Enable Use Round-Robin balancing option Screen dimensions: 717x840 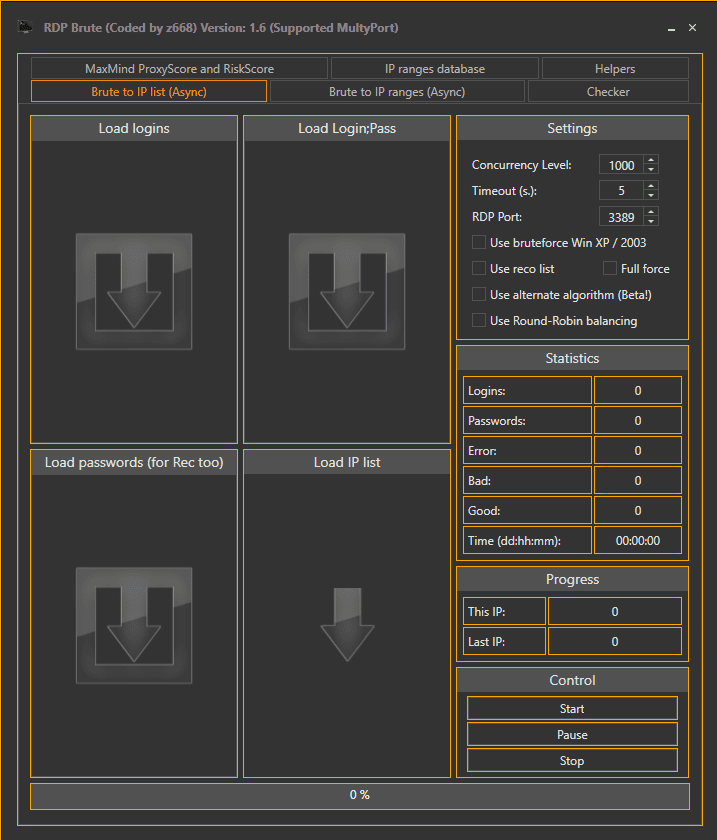click(479, 320)
